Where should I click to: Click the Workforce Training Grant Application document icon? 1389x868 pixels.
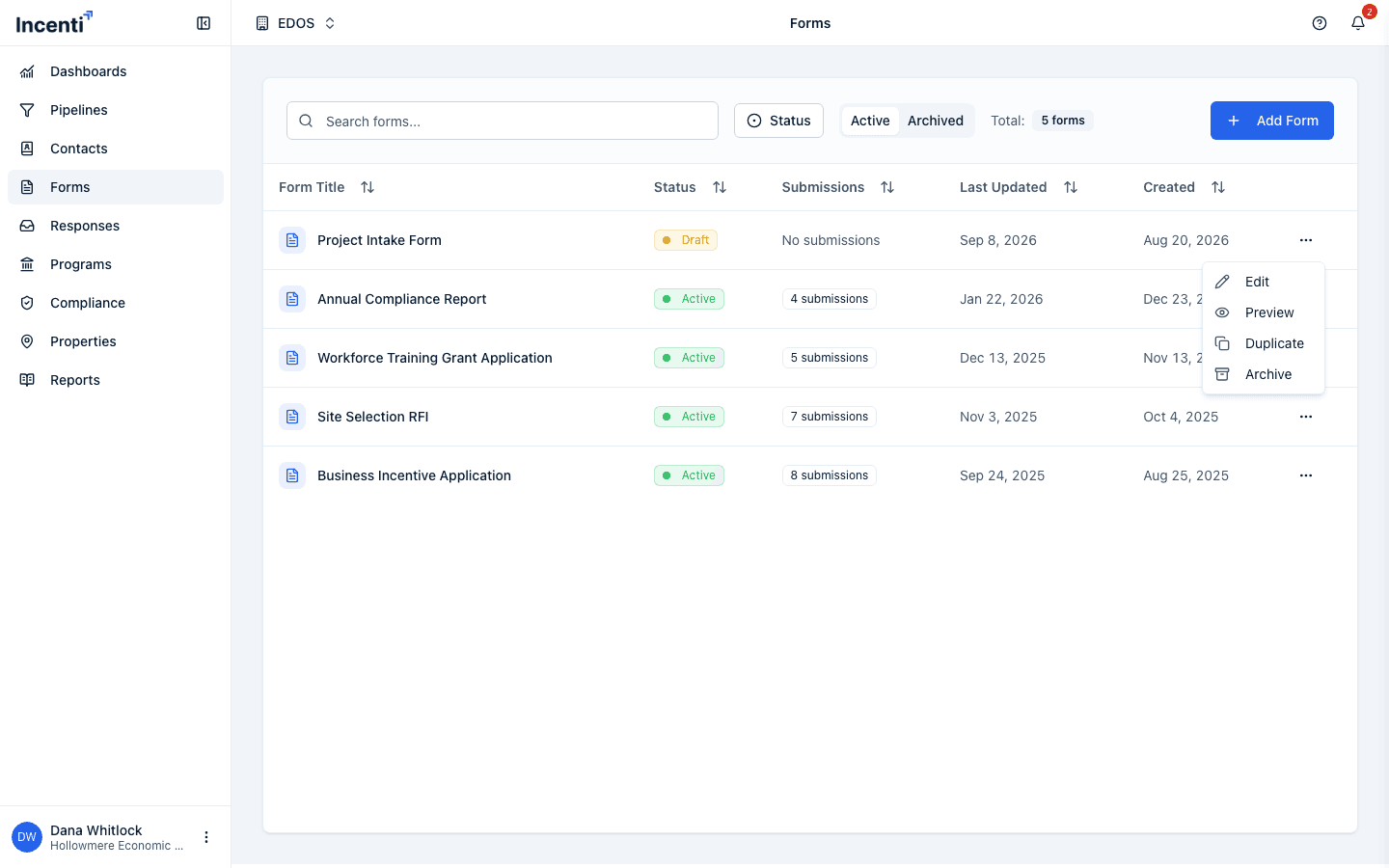coord(292,358)
